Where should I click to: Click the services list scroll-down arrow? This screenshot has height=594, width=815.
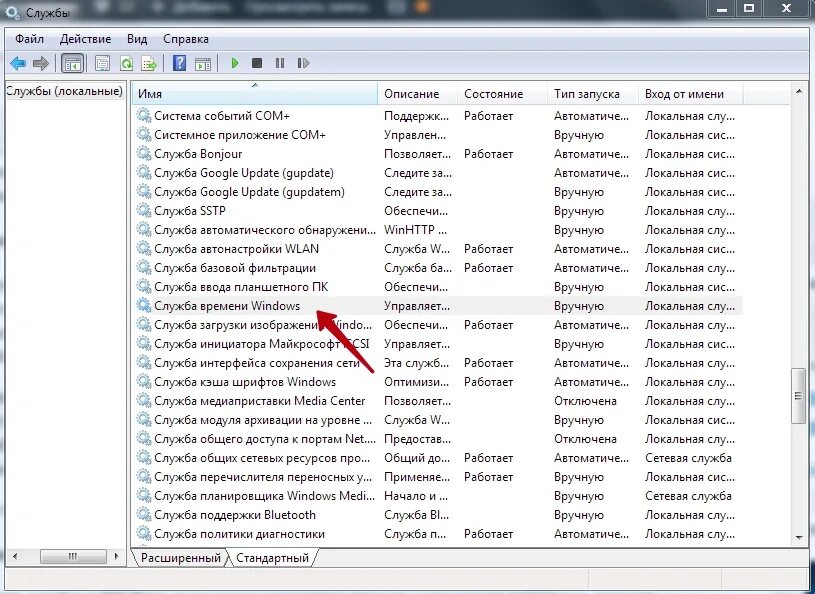pyautogui.click(x=798, y=537)
